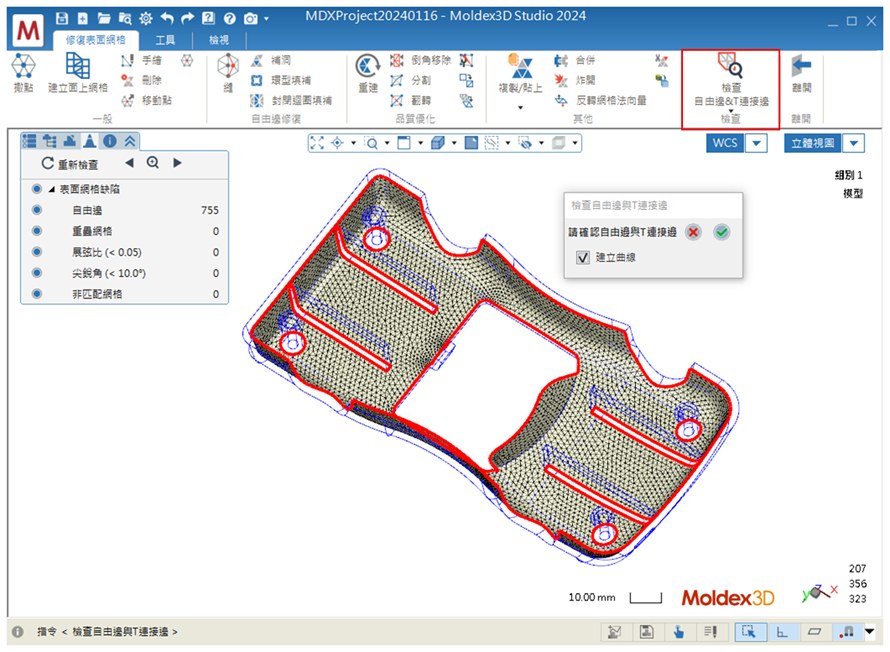Viewport: 890px width, 652px height.
Task: Go to next defect with right arrow
Action: click(x=178, y=163)
